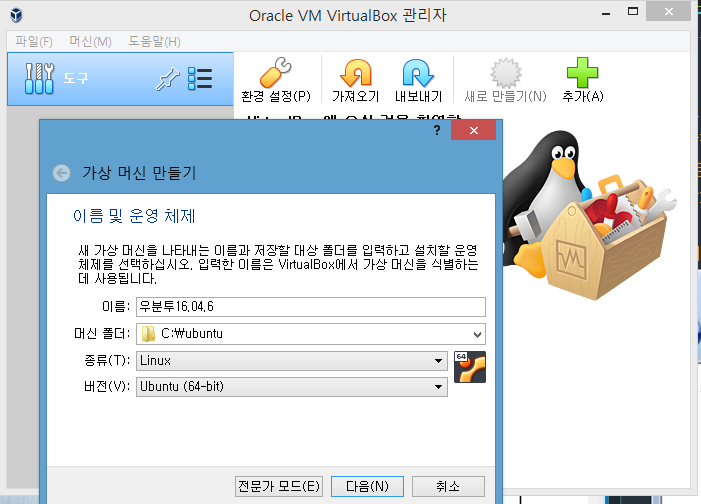Open the 종류(T) Linux type dropdown
Image resolution: width=701 pixels, height=504 pixels.
pyautogui.click(x=292, y=361)
